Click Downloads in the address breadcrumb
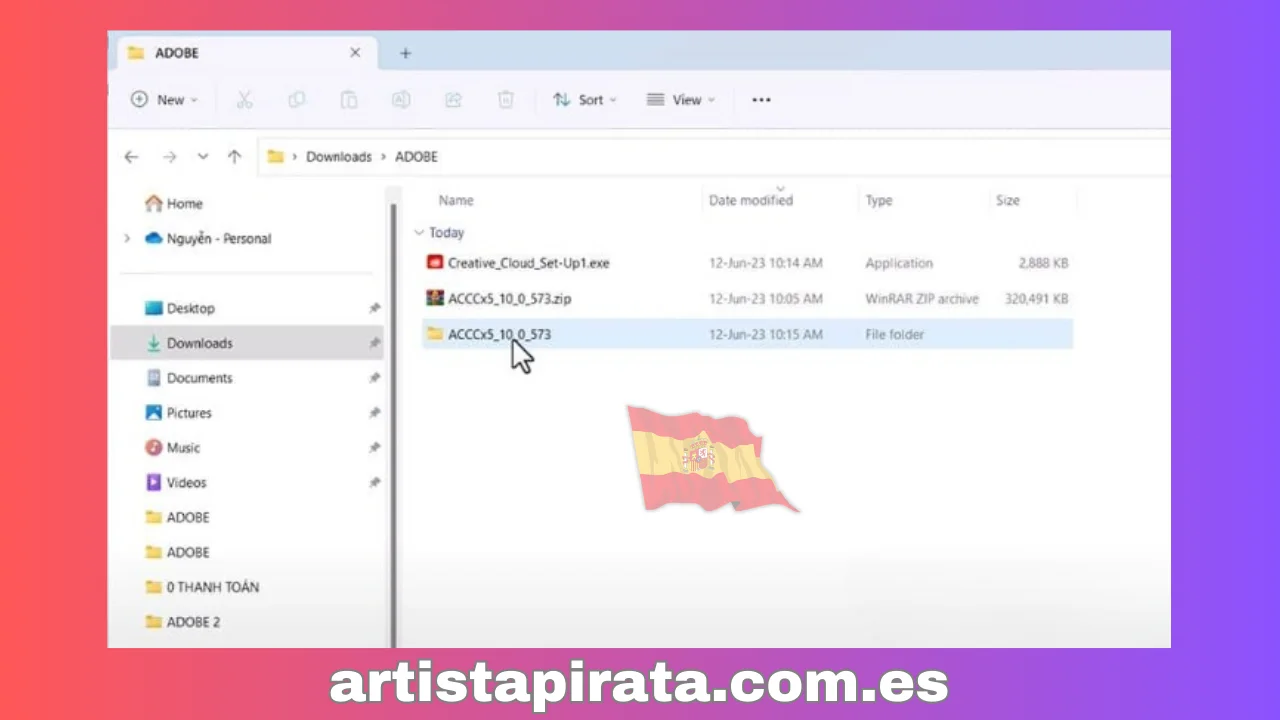This screenshot has height=720, width=1280. pyautogui.click(x=339, y=157)
